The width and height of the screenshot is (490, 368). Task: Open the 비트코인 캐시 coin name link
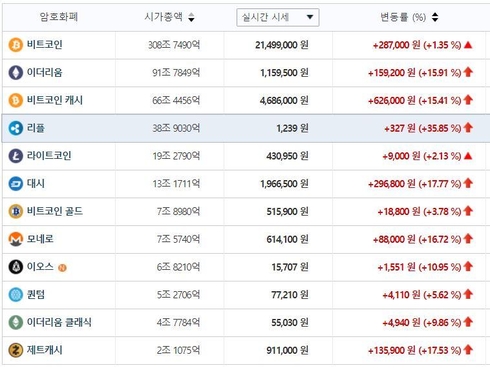(55, 100)
